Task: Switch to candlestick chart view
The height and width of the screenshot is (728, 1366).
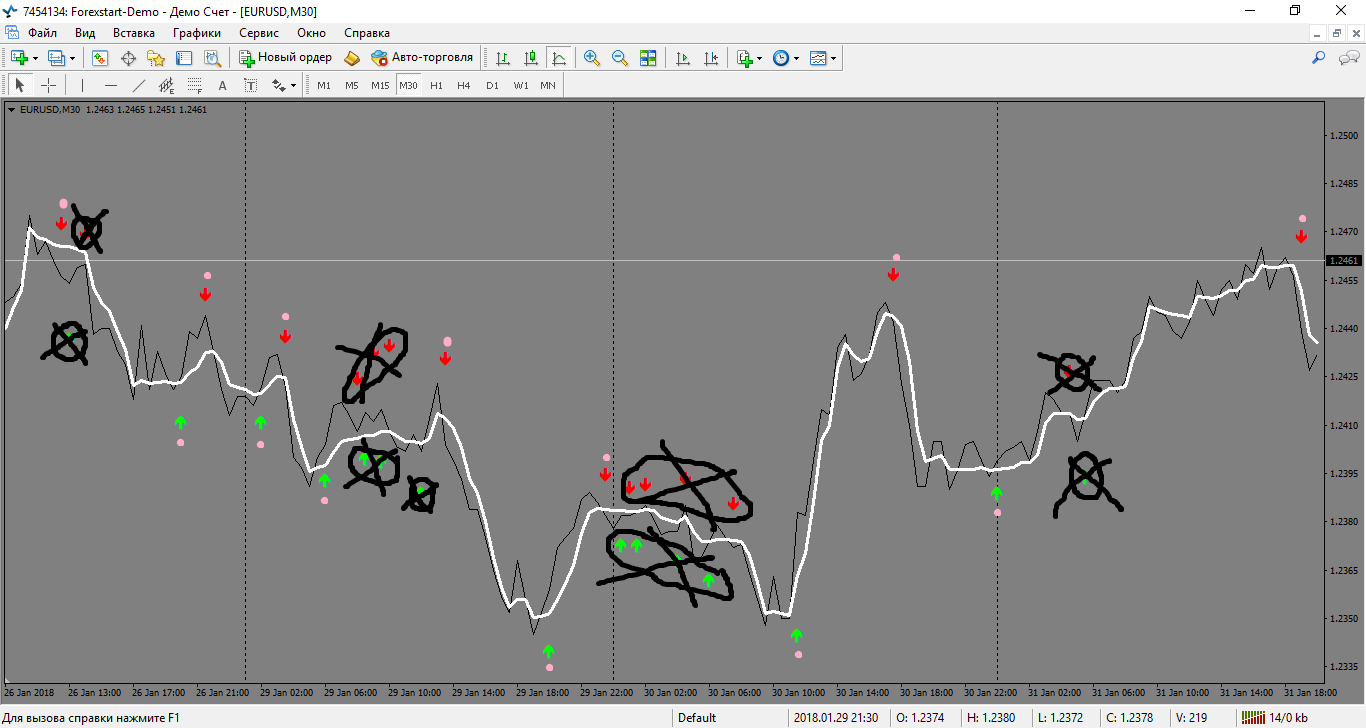Action: [531, 58]
